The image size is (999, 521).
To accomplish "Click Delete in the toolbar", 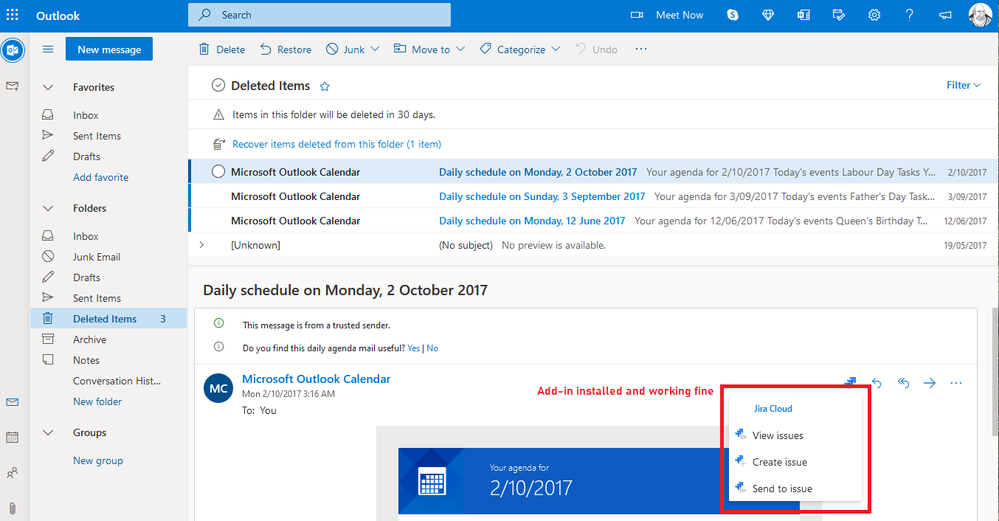I will click(222, 49).
